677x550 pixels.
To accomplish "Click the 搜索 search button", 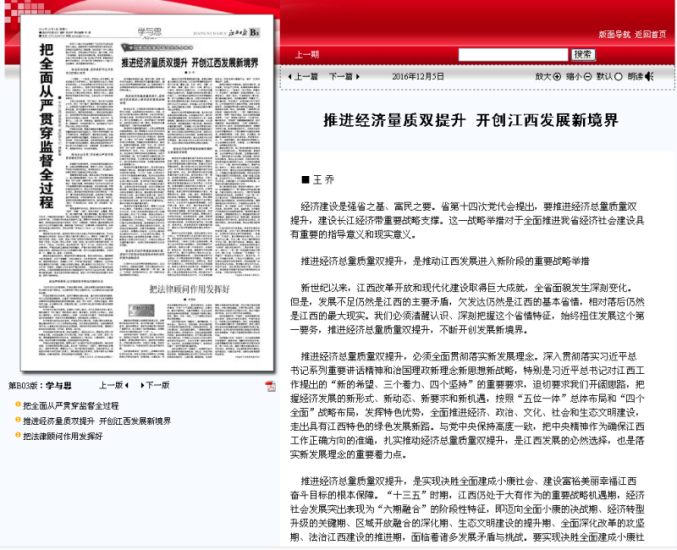I will [583, 54].
